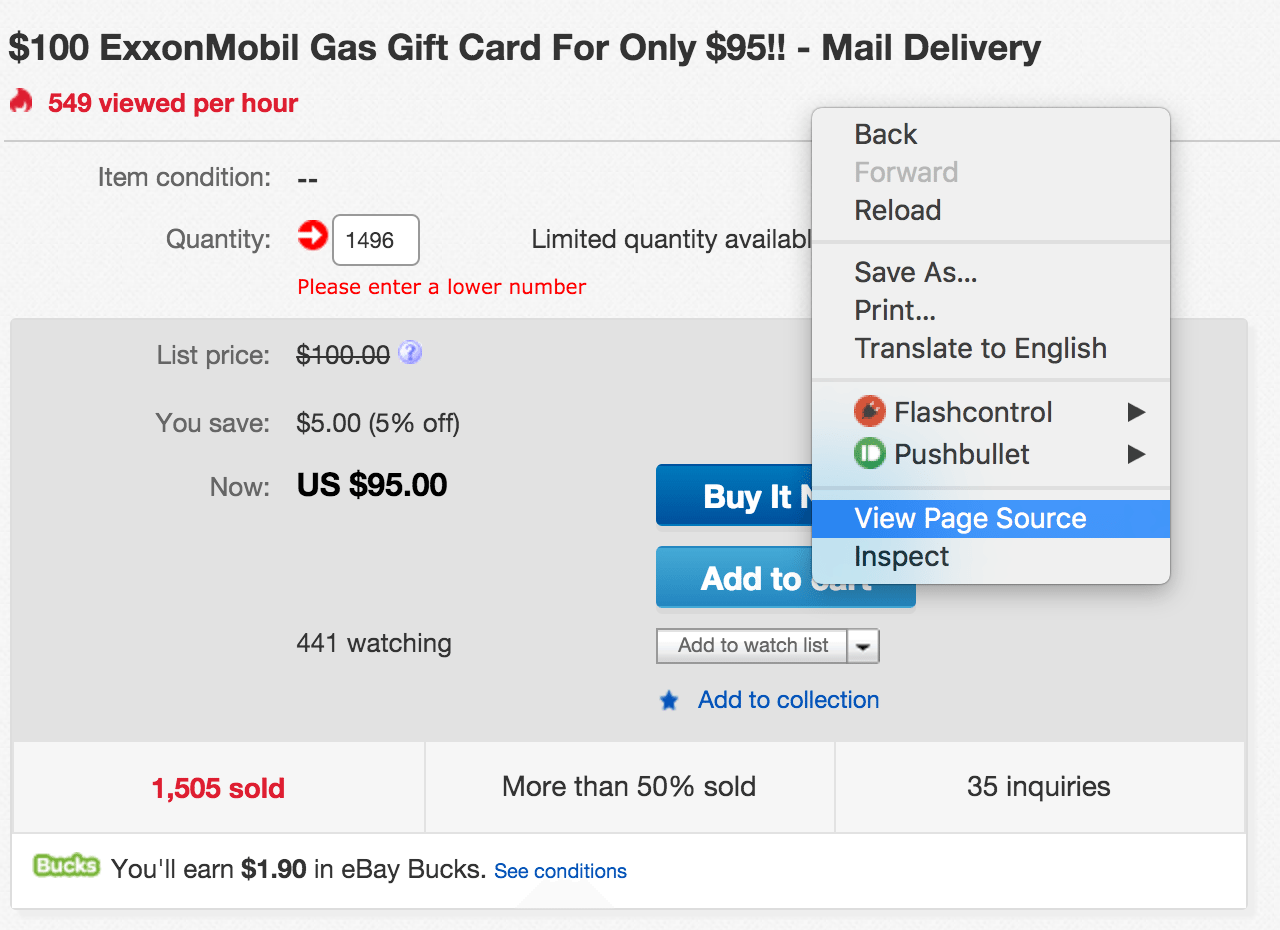
Task: Click the Flashcontrol extension icon
Action: [870, 412]
